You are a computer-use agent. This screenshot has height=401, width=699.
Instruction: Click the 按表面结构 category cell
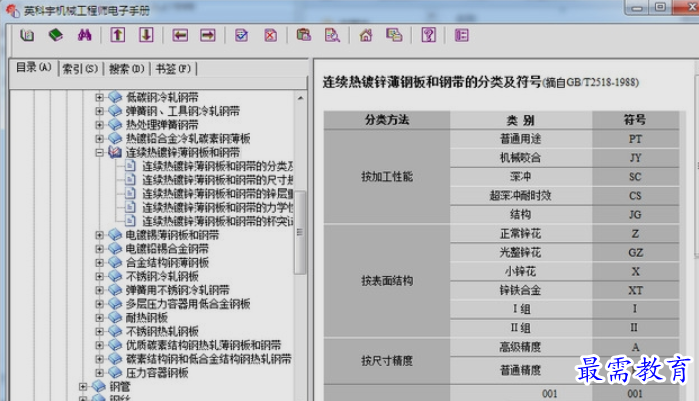pyautogui.click(x=387, y=281)
